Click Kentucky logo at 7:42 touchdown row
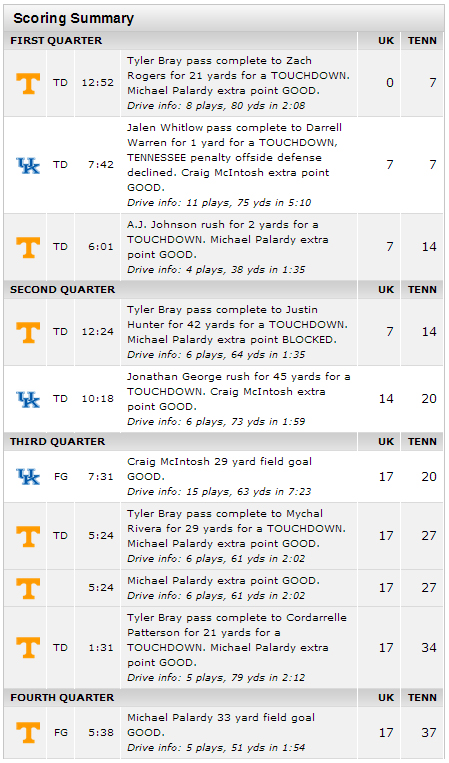Image resolution: width=449 pixels, height=763 pixels. [x=28, y=165]
